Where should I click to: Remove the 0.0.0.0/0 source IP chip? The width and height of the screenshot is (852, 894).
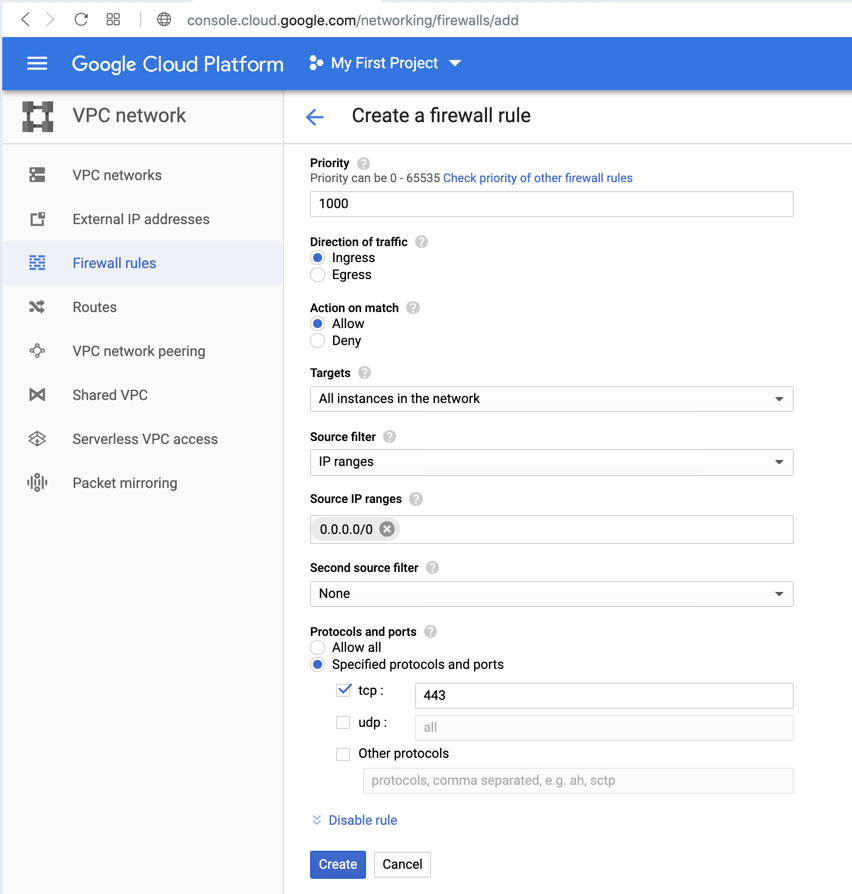[x=387, y=529]
